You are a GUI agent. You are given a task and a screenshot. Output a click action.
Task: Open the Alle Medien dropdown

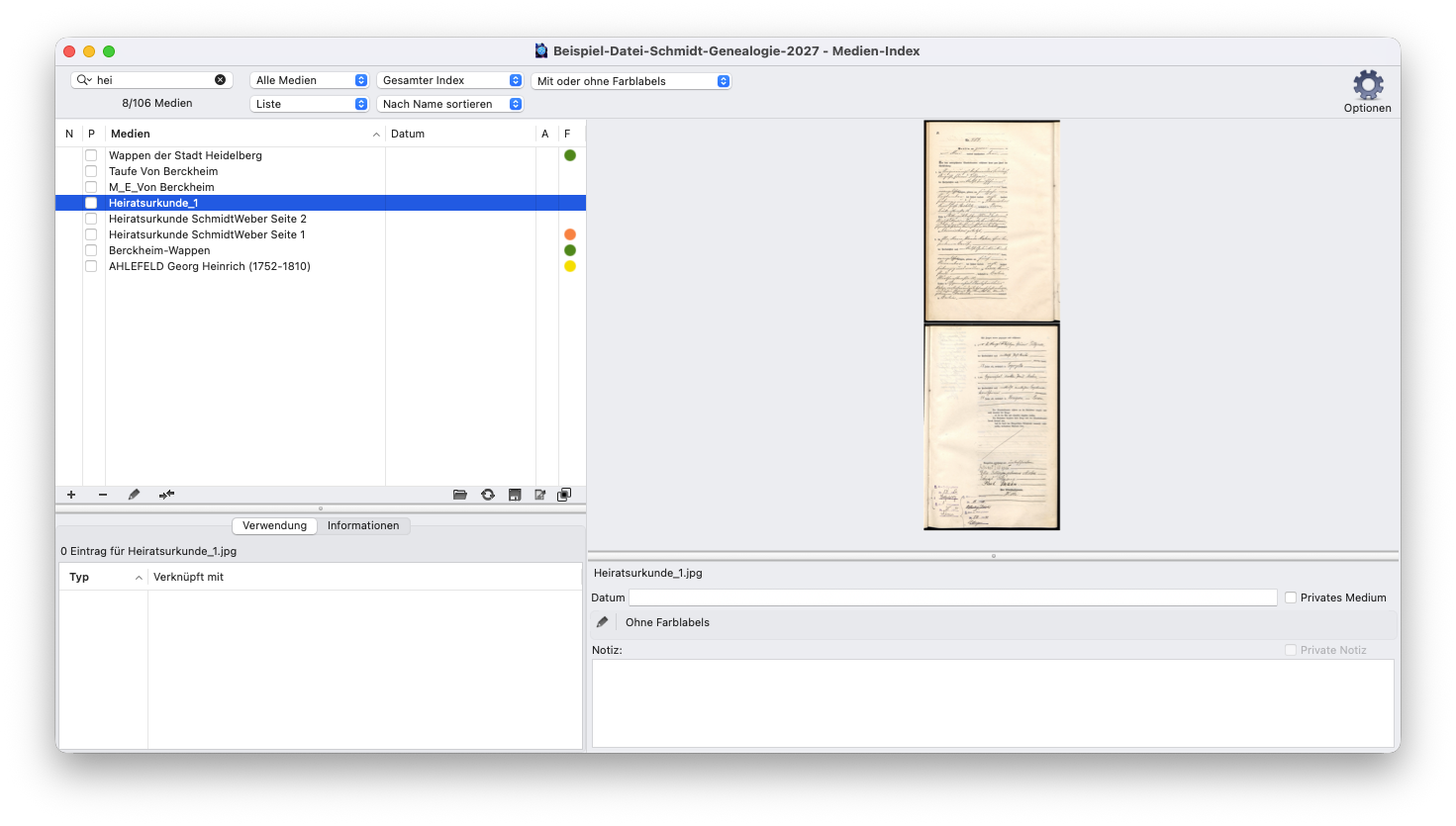pos(310,80)
